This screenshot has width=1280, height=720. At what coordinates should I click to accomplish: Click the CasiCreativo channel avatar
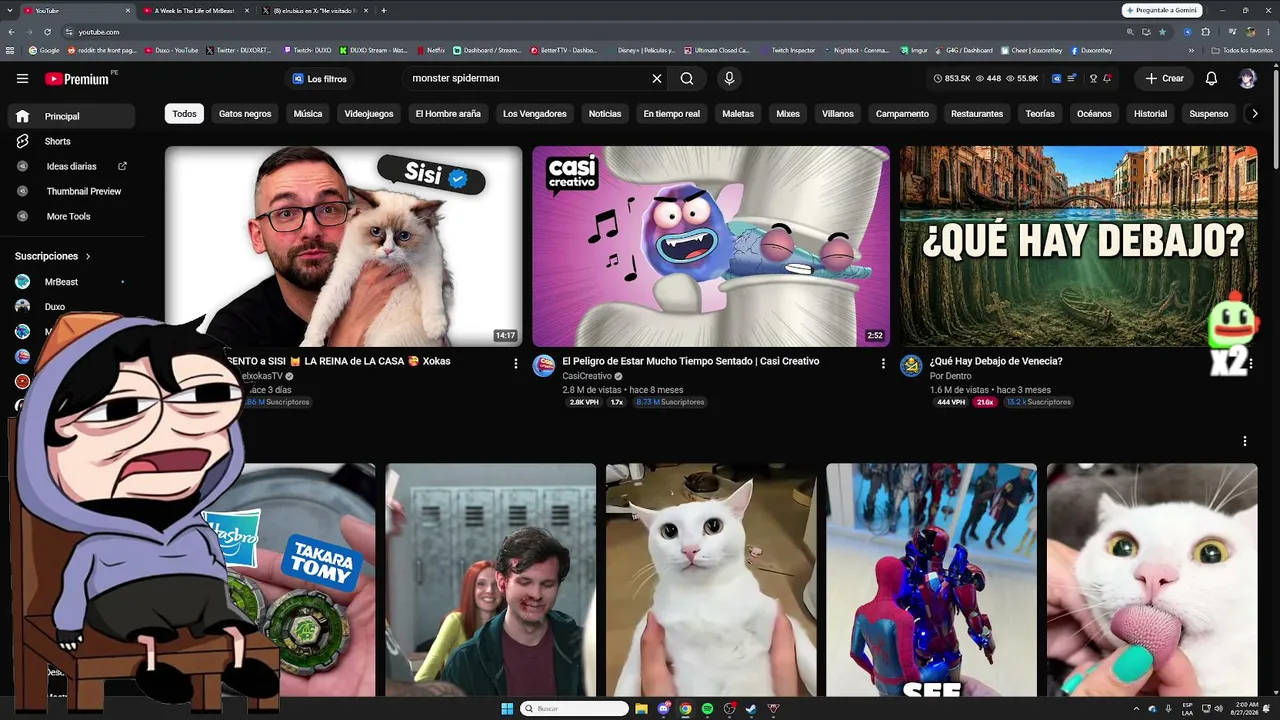(543, 365)
